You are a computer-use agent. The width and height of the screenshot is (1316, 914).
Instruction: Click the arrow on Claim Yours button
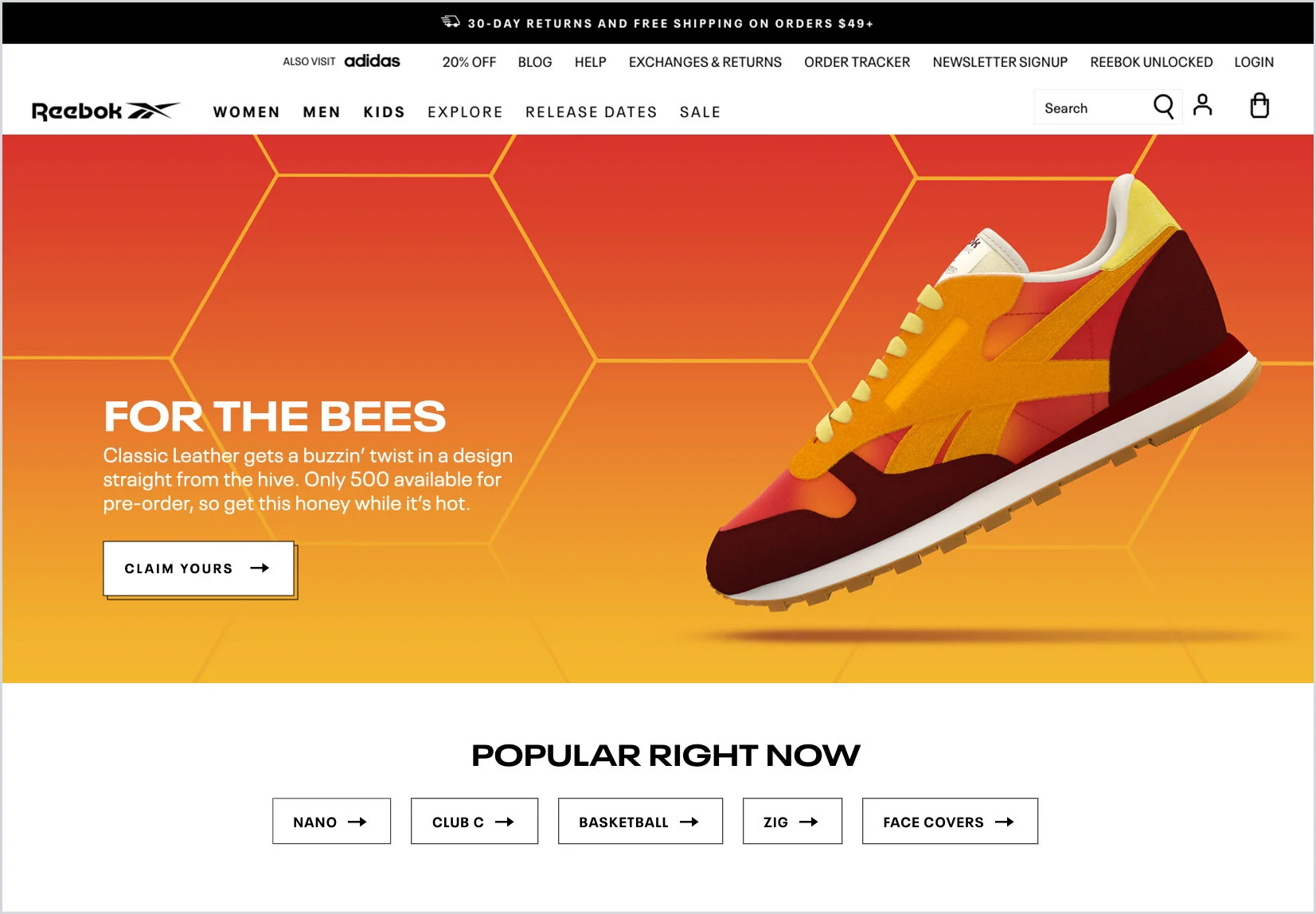point(260,568)
